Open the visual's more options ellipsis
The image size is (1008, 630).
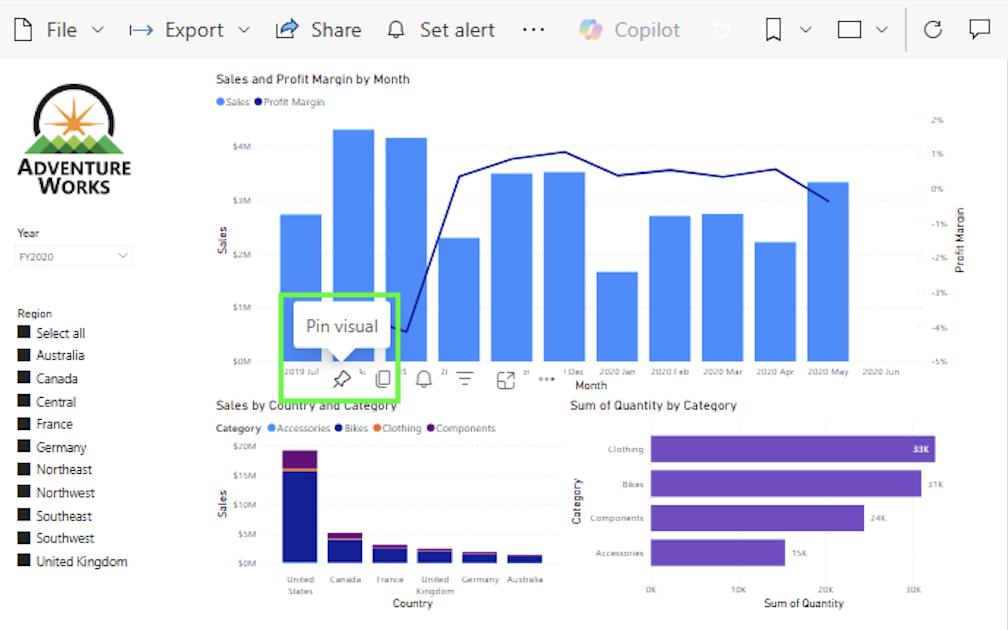pyautogui.click(x=546, y=379)
